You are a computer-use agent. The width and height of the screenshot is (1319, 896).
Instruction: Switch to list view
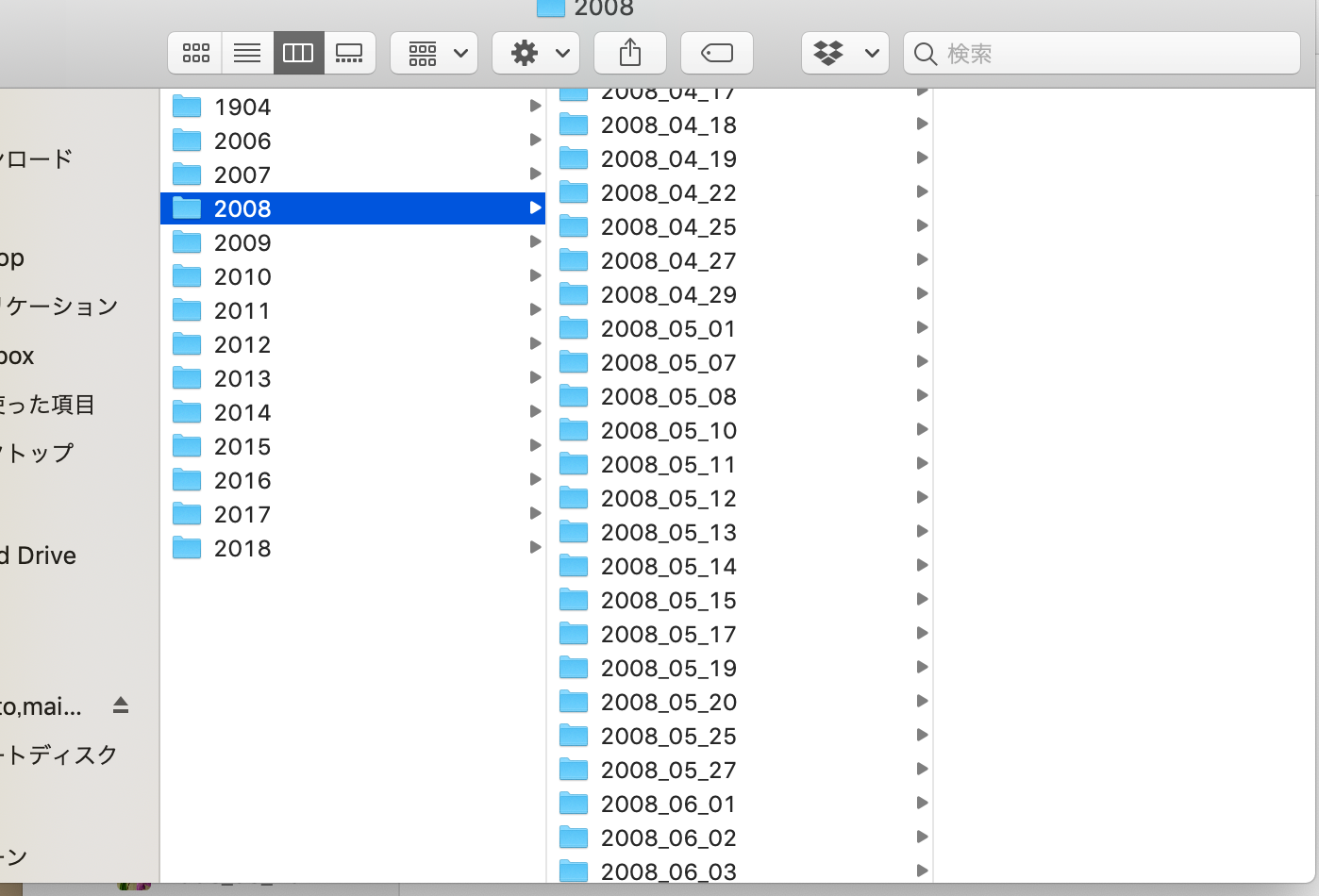coord(247,53)
